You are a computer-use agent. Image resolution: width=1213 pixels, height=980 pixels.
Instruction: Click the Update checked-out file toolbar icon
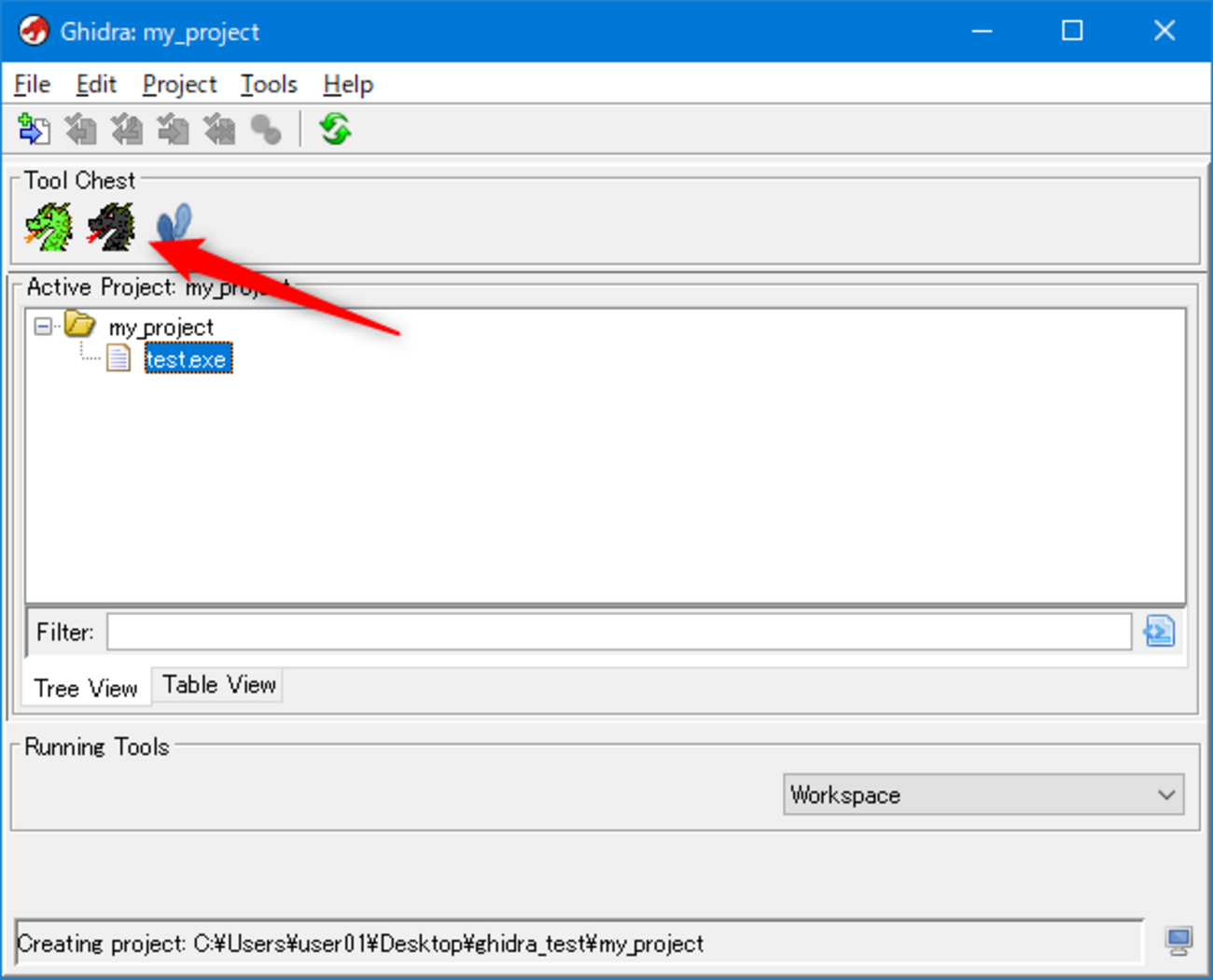(127, 129)
